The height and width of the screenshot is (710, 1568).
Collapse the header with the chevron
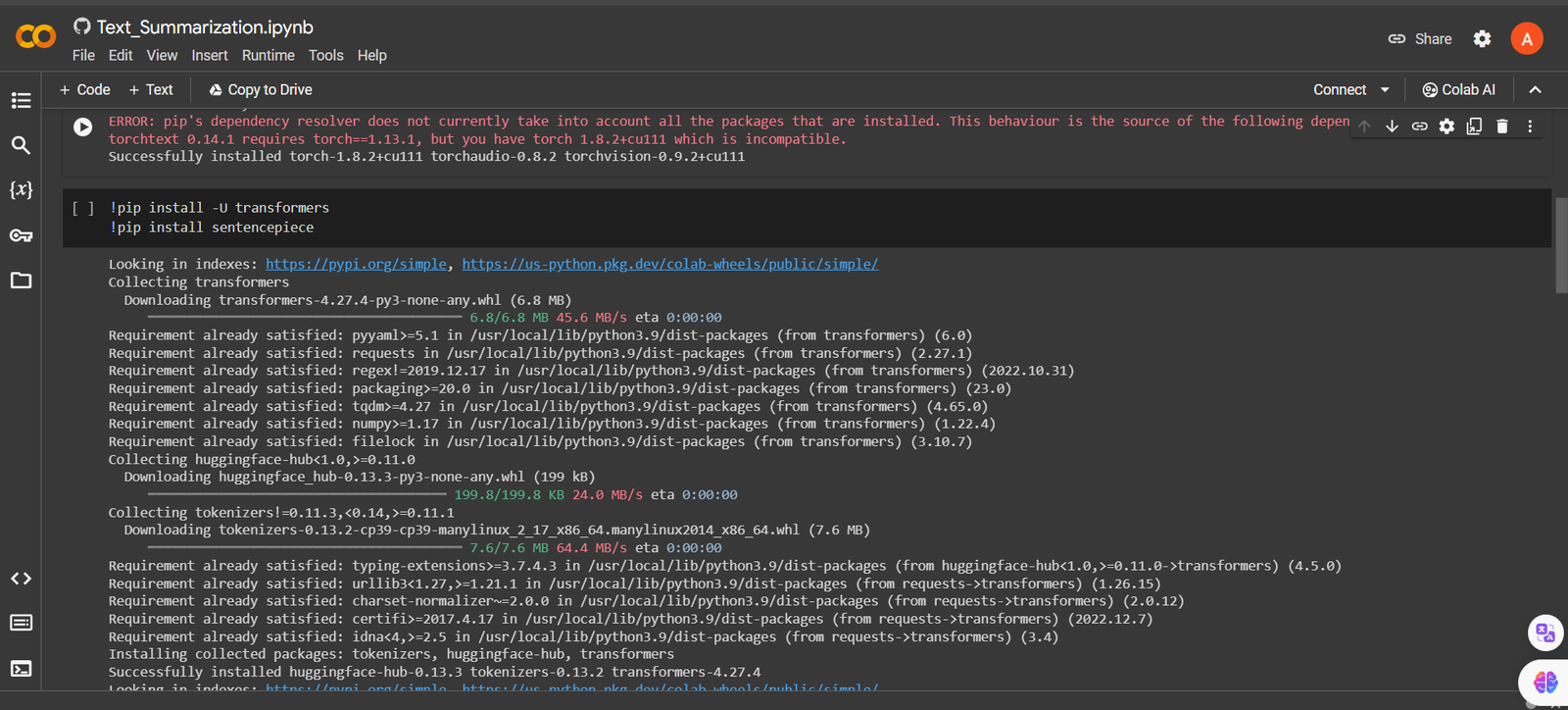click(1536, 89)
